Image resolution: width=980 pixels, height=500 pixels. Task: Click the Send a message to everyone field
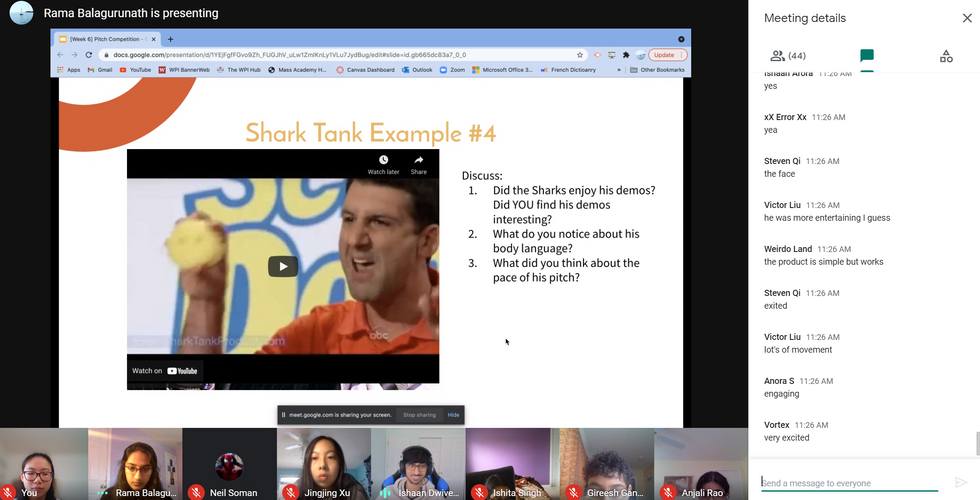(849, 482)
